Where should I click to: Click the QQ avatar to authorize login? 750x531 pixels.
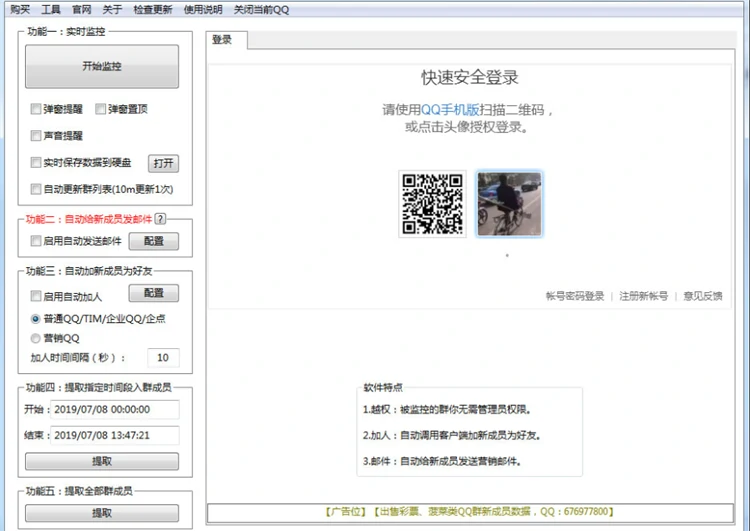click(x=509, y=204)
